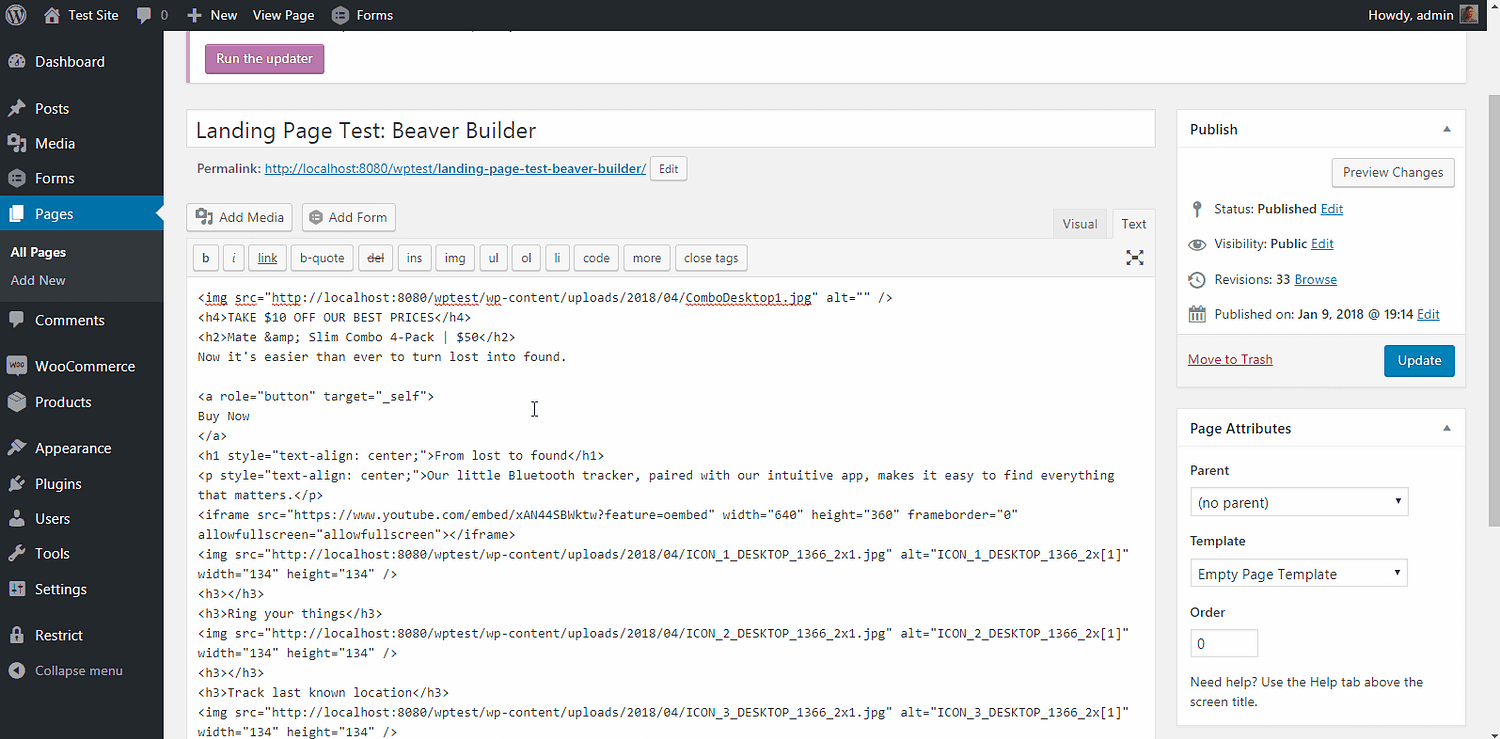Browse the 33 revisions

(1316, 280)
